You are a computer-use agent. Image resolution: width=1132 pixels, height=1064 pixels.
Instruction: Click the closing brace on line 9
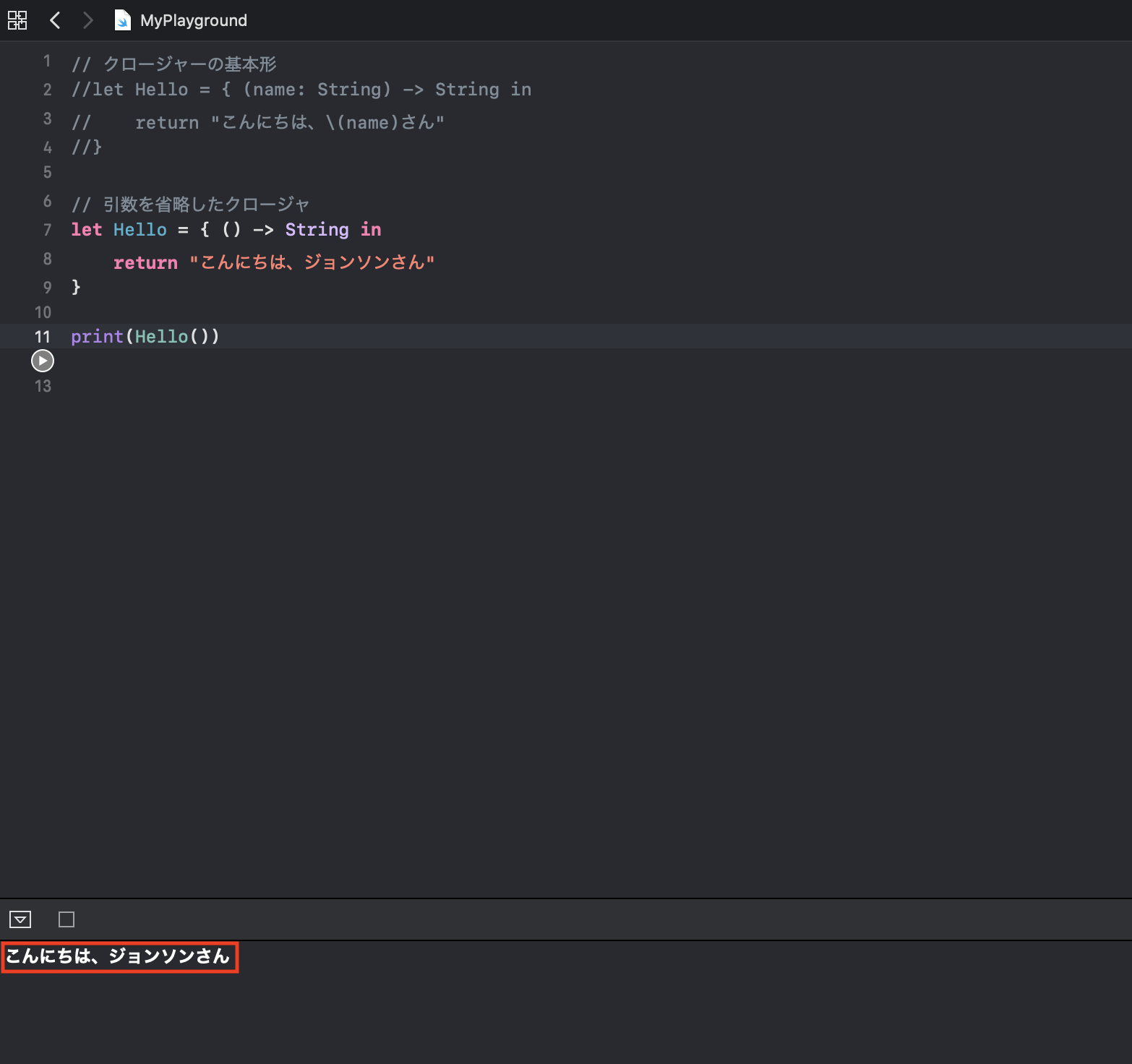[x=76, y=287]
